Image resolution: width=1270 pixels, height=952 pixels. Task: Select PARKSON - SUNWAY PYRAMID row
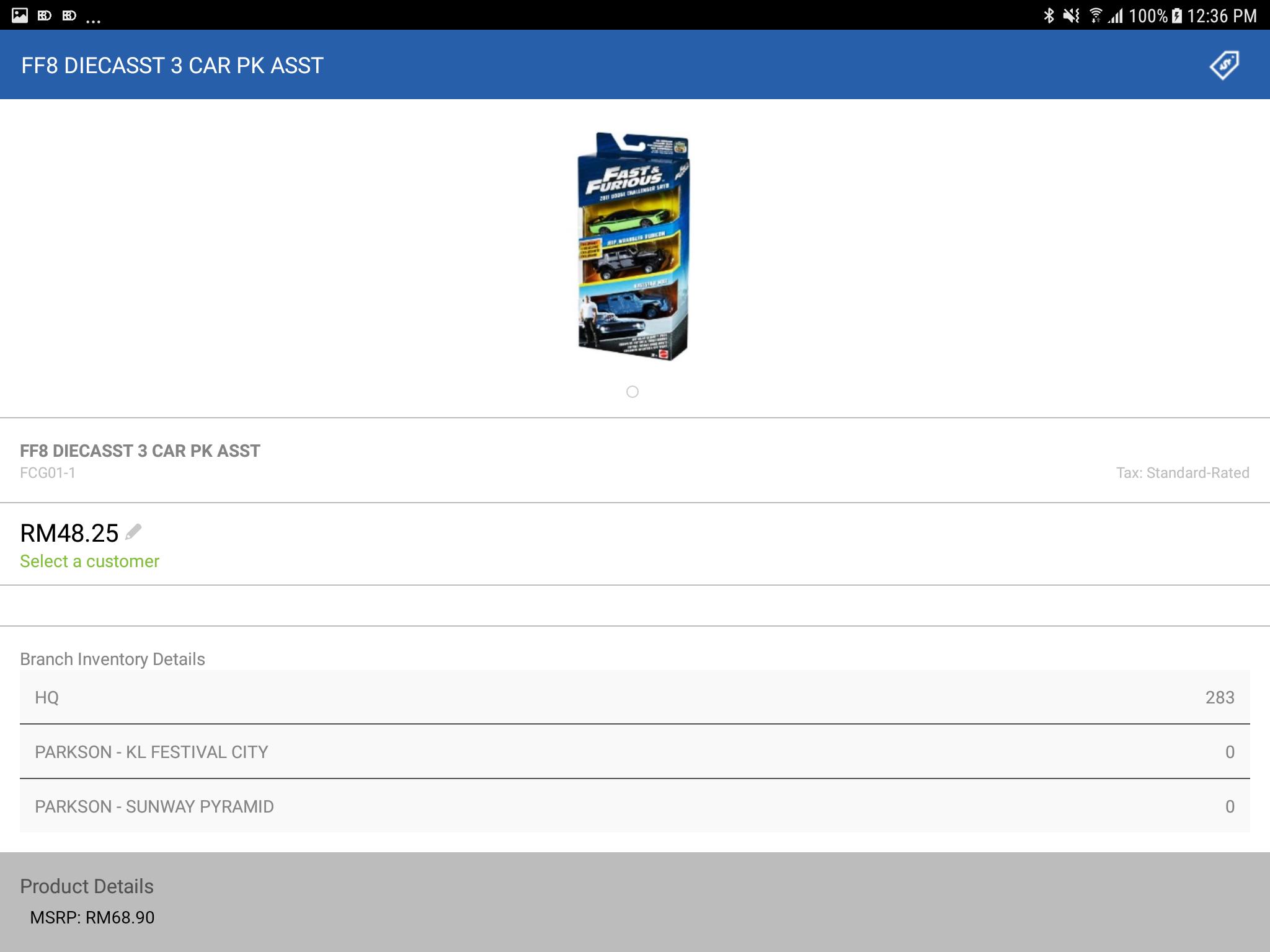(x=635, y=806)
